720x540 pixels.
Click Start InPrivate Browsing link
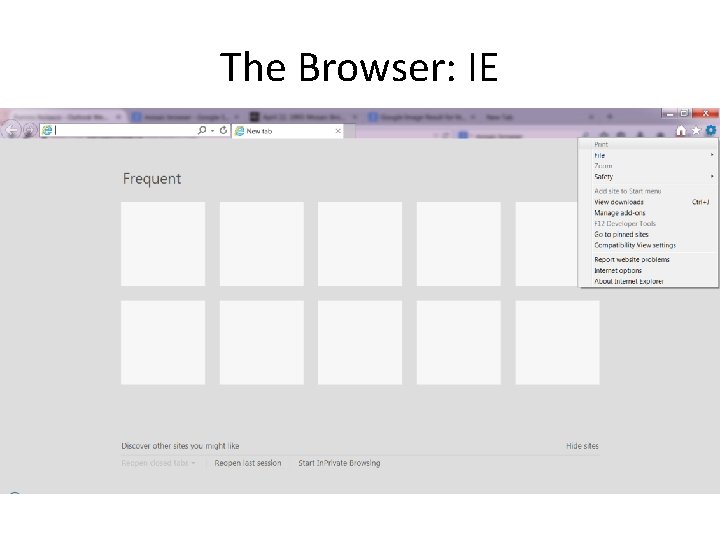point(339,463)
